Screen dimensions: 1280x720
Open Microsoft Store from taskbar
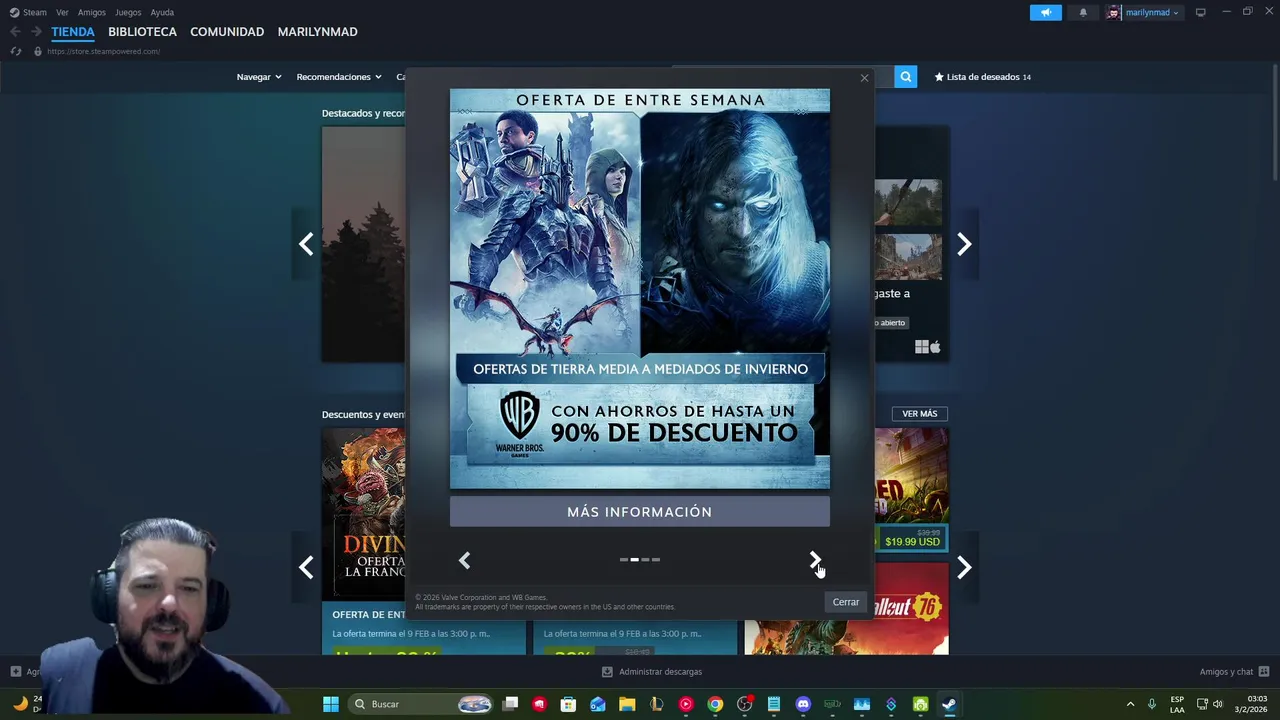pyautogui.click(x=568, y=704)
